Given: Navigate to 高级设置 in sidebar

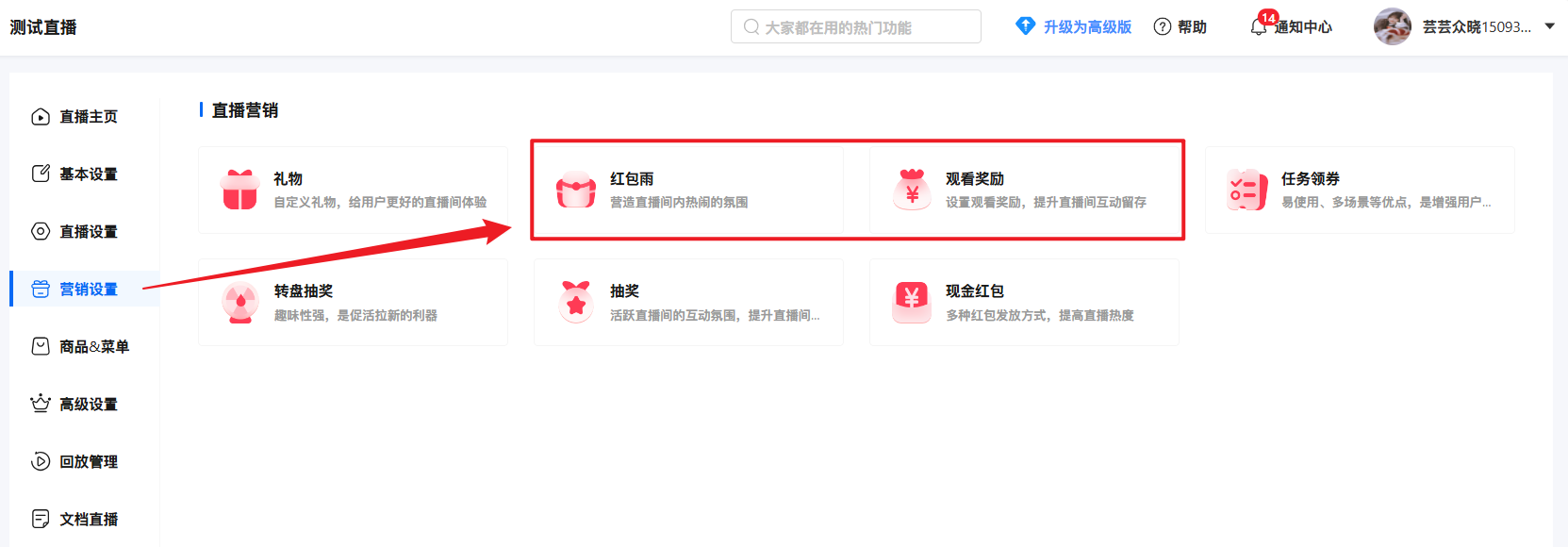Looking at the screenshot, I should pyautogui.click(x=88, y=405).
